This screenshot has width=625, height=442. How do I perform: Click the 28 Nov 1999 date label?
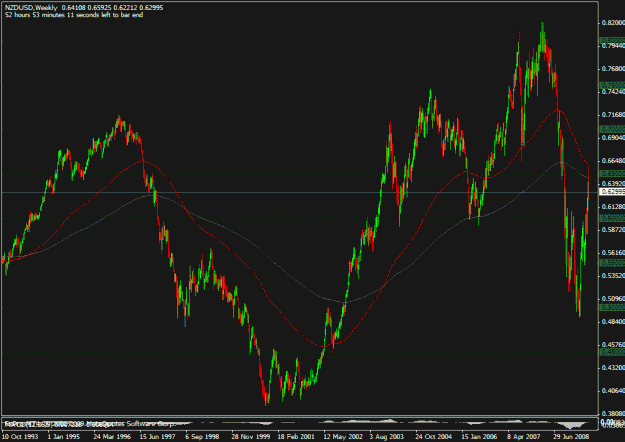click(x=250, y=436)
